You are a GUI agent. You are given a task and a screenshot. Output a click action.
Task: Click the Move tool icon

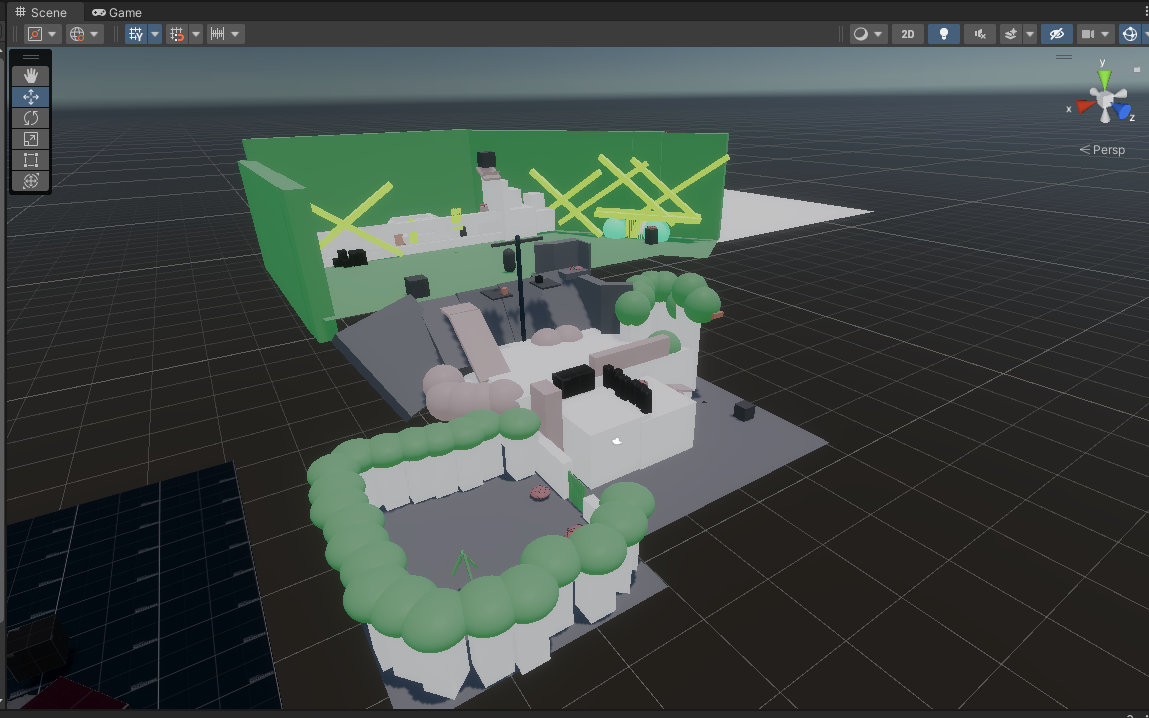(x=30, y=96)
